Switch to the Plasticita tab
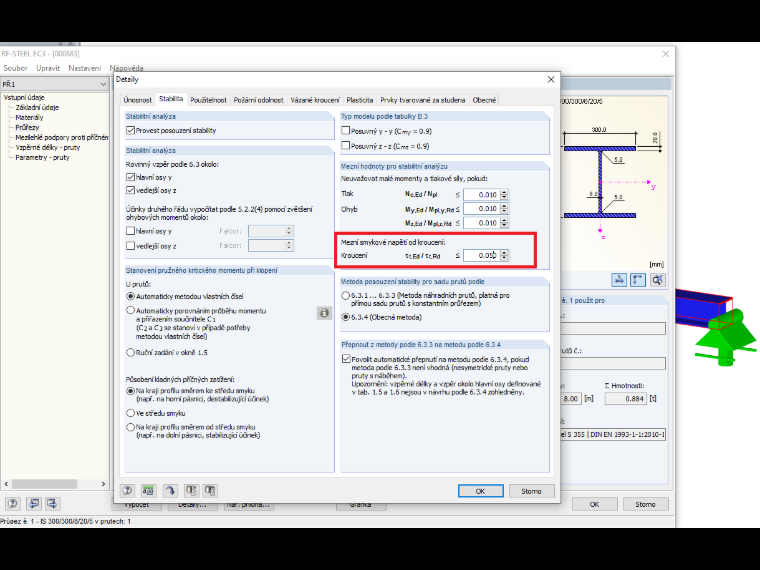760x570 pixels. [360, 100]
